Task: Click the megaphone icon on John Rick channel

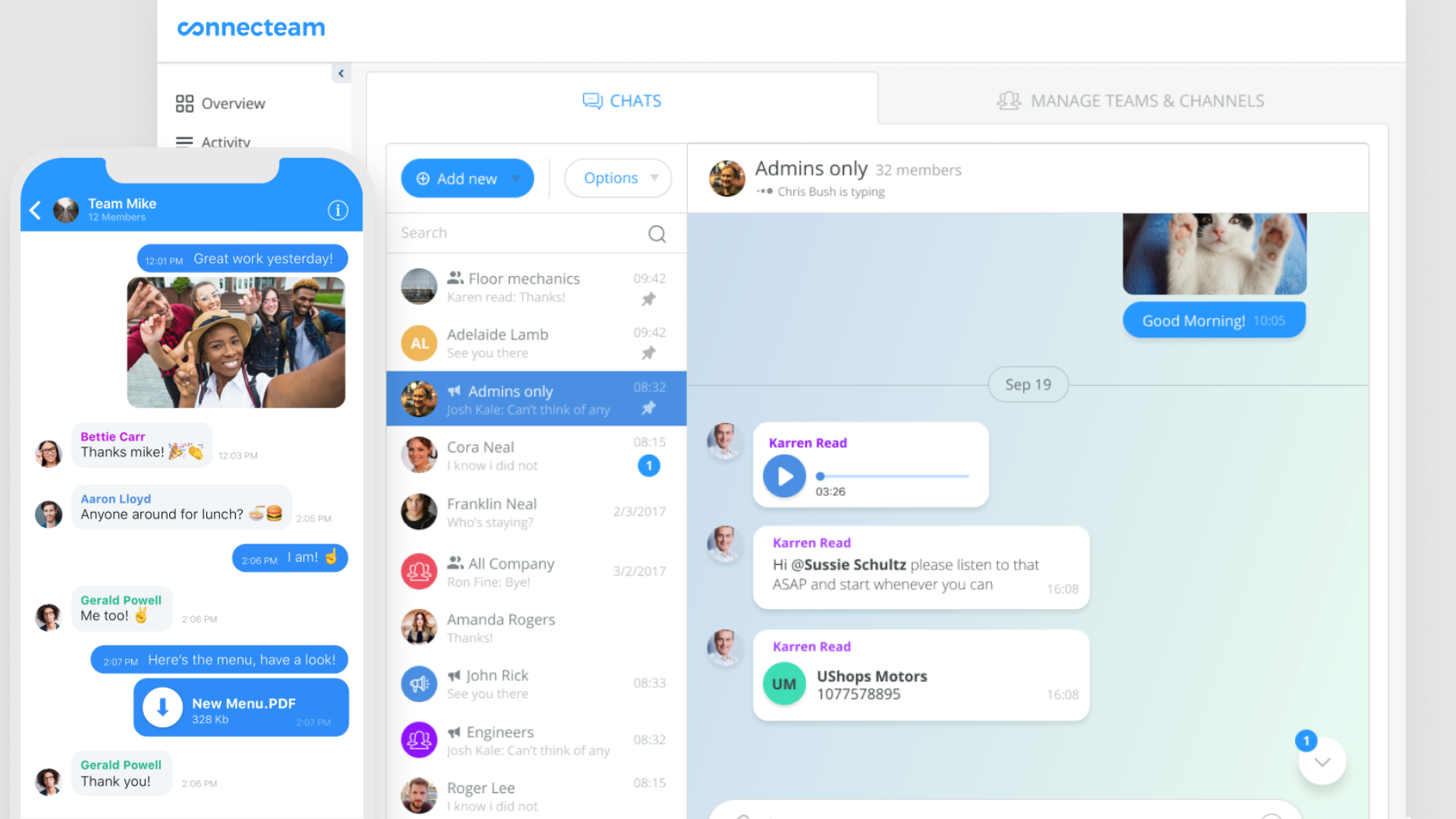Action: [x=453, y=675]
